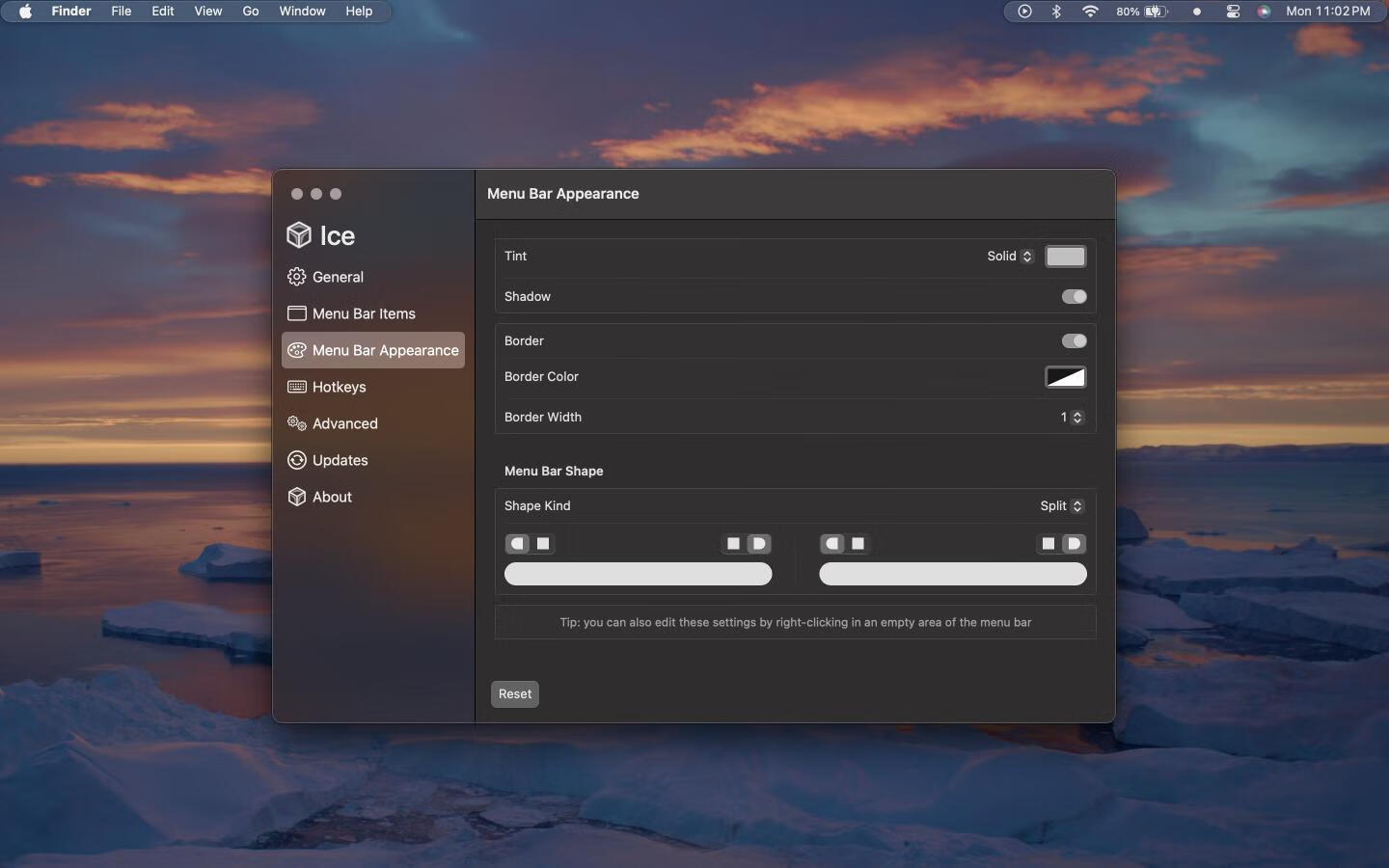Open Control Center from menu bar
Image resolution: width=1389 pixels, height=868 pixels.
pos(1233,12)
